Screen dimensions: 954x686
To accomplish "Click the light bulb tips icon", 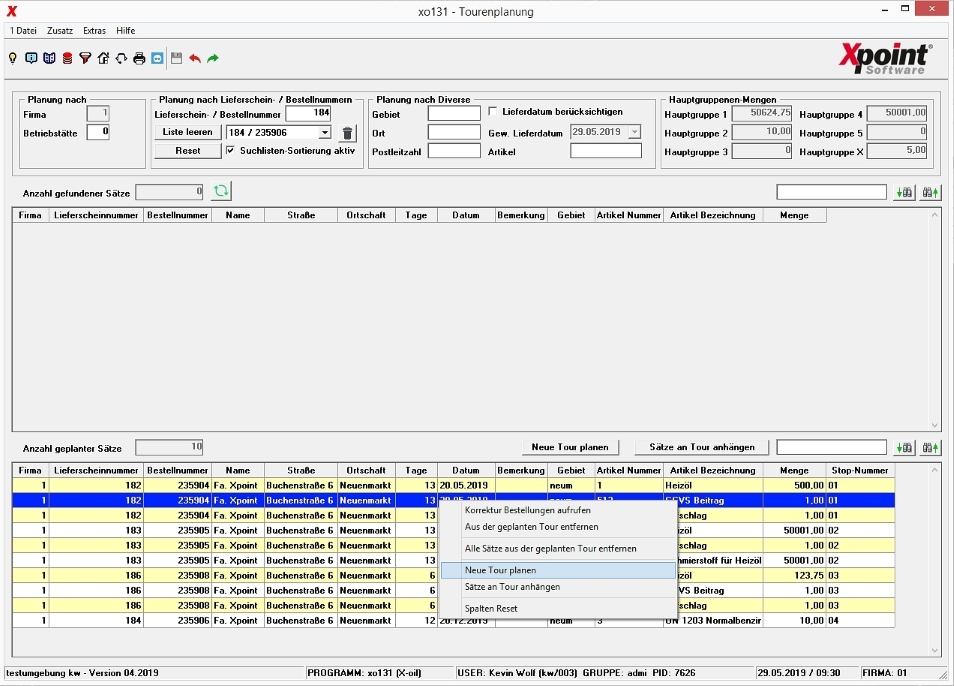I will 13,58.
